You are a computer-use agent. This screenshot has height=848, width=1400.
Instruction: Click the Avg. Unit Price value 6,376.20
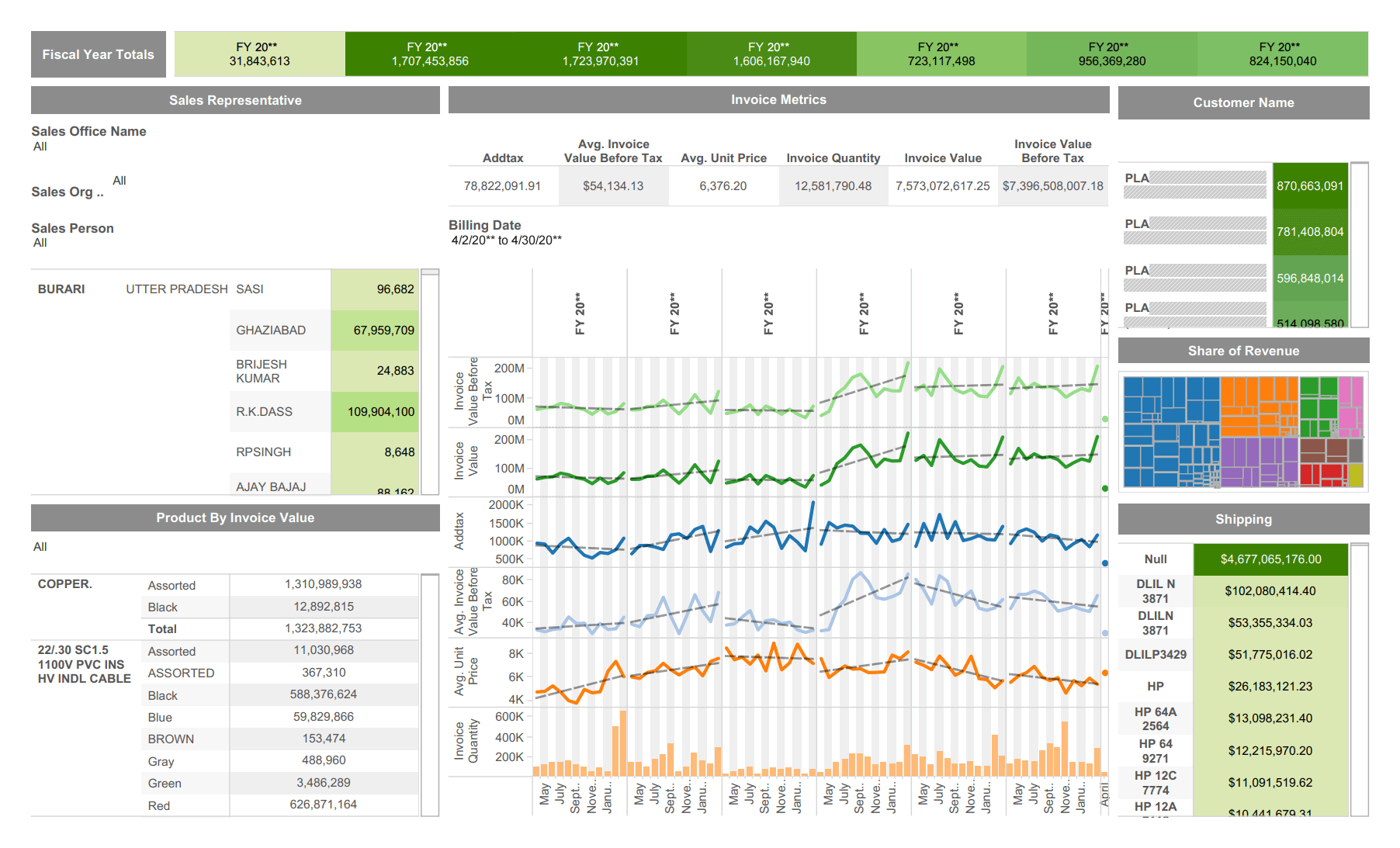723,186
